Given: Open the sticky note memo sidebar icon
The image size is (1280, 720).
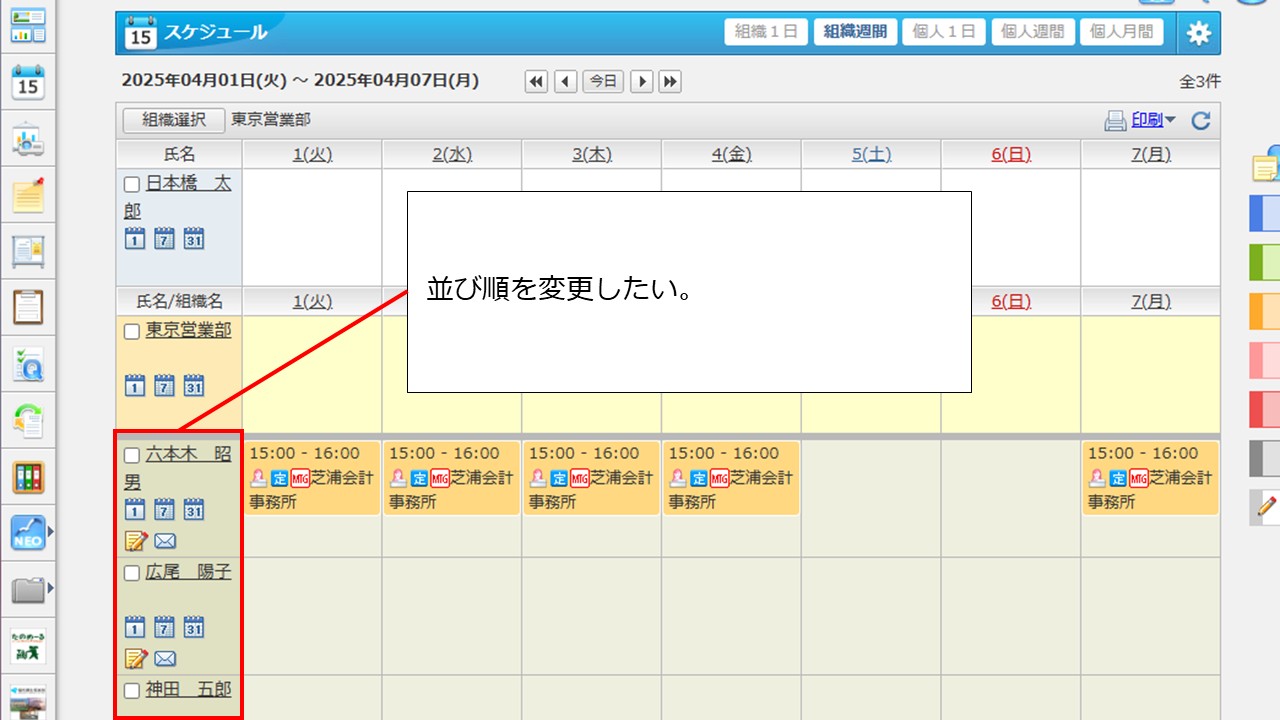Looking at the screenshot, I should (x=28, y=195).
